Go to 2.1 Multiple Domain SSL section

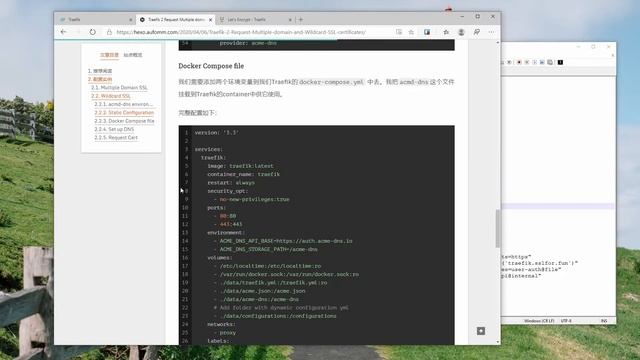(119, 88)
